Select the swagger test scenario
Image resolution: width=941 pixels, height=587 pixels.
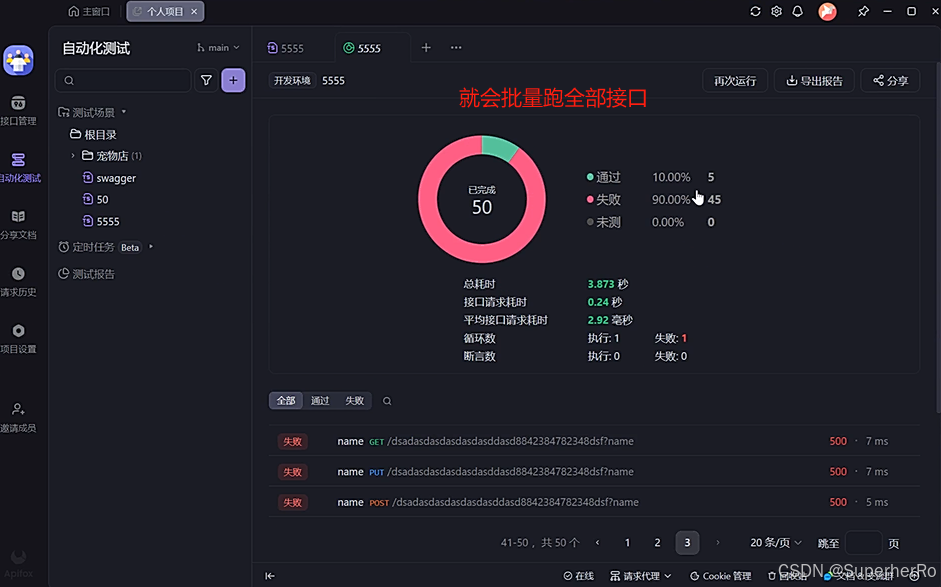[116, 177]
